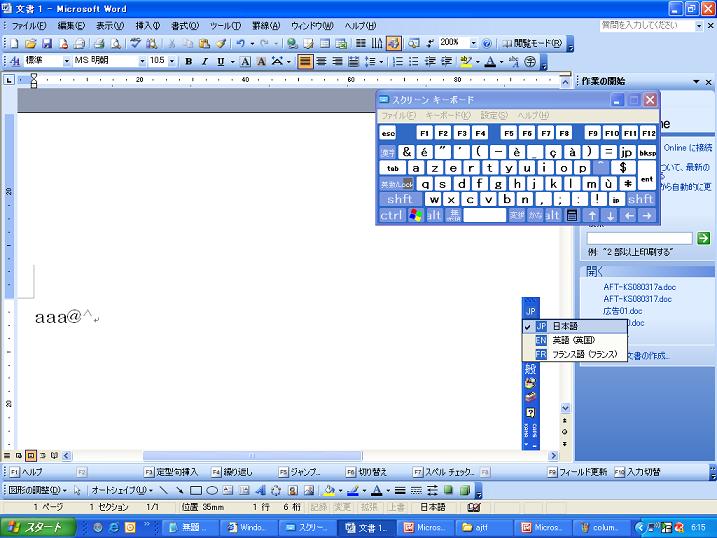Viewport: 717px width, 538px height.
Task: Click the Windows logo key on screen keyboard
Action: 415,215
